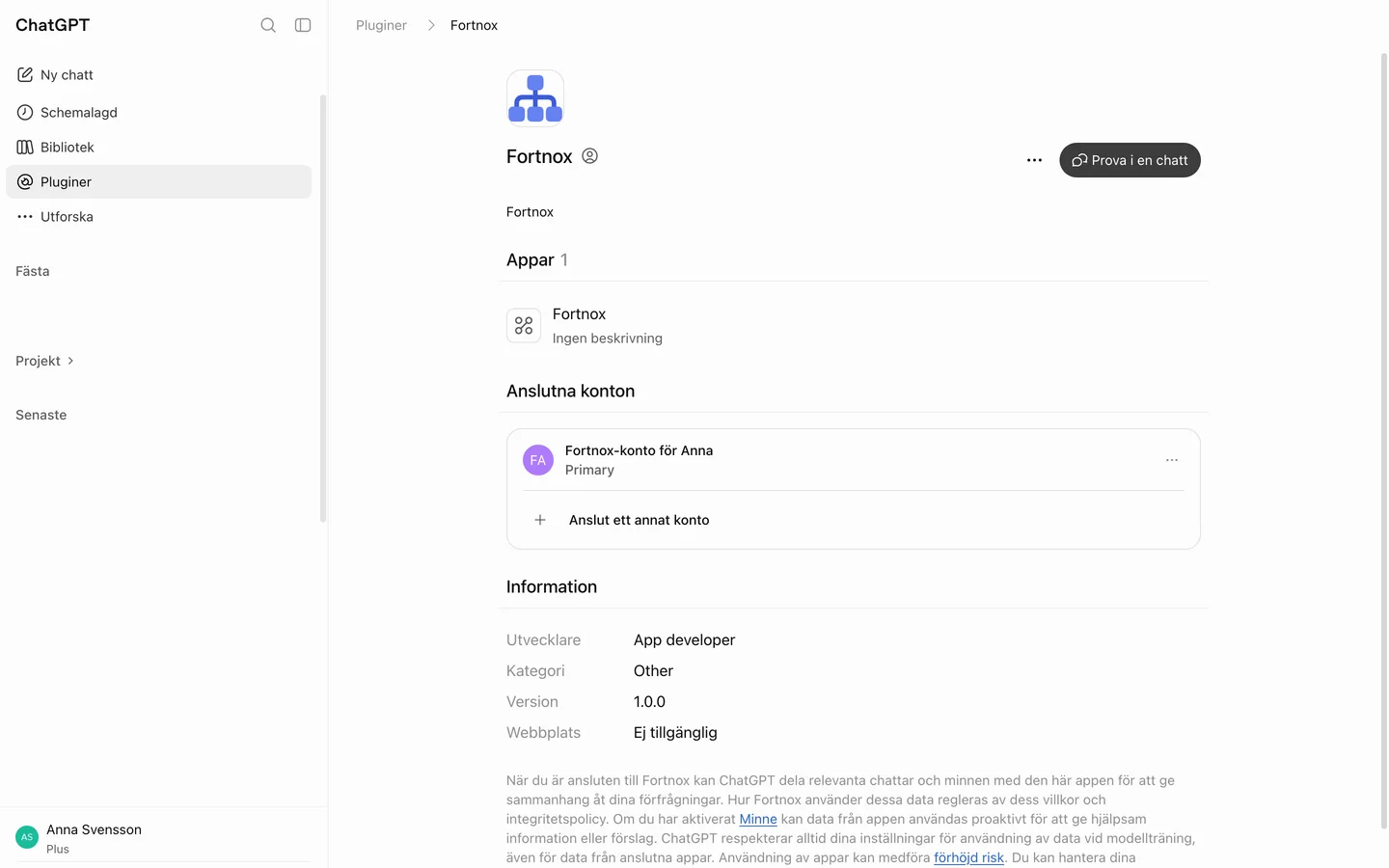The image size is (1389, 868).
Task: Open Bibliotek library icon
Action: coord(25,147)
